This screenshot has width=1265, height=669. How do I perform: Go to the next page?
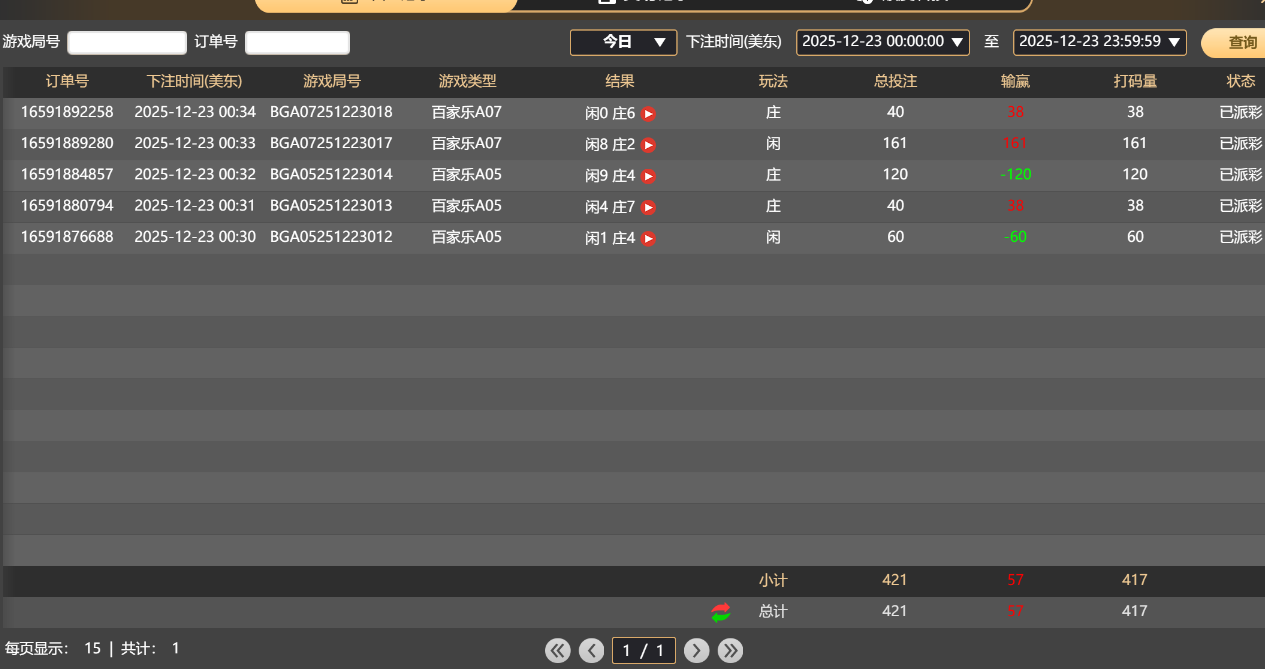click(697, 651)
